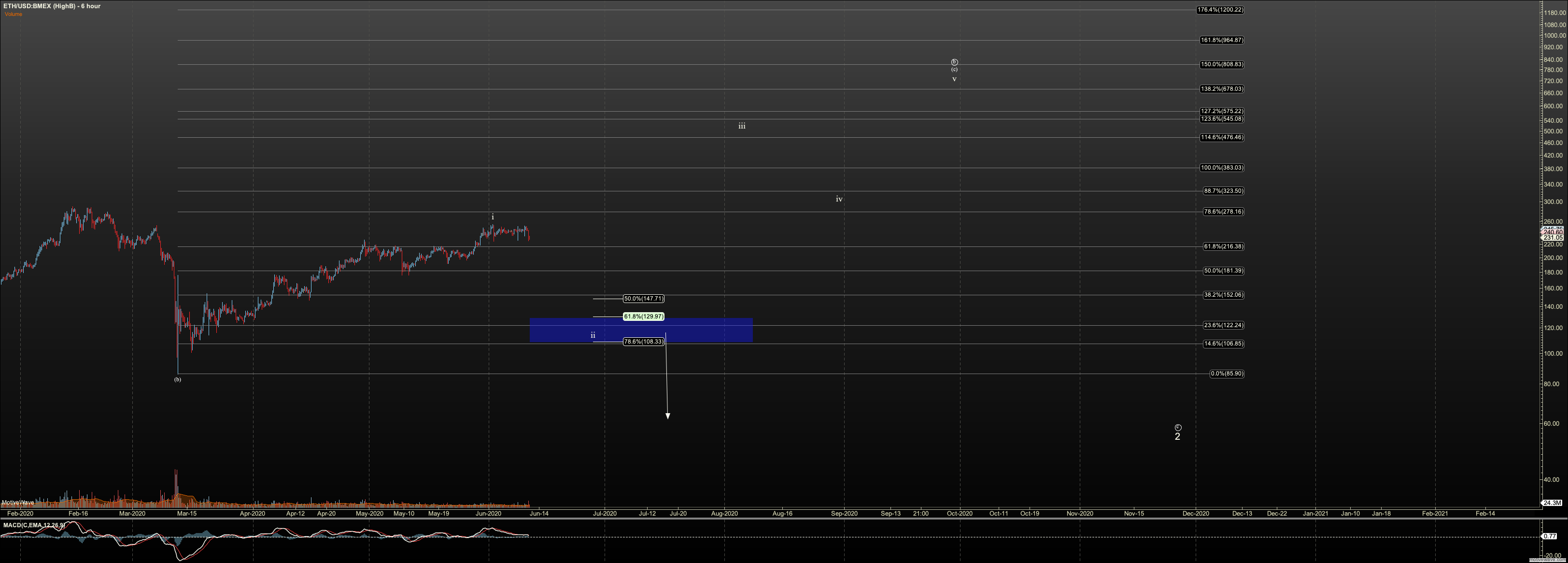
Task: Select the wave i label above price
Action: click(493, 217)
